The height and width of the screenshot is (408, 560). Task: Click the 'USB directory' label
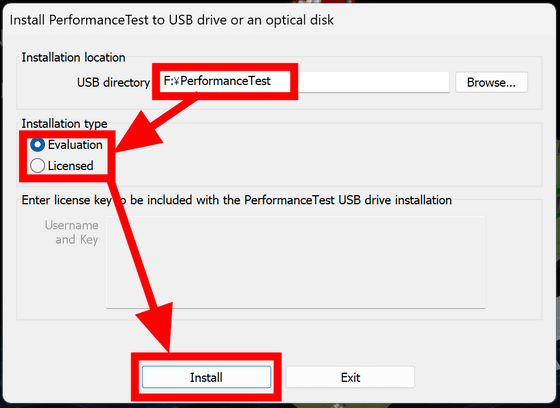point(113,83)
